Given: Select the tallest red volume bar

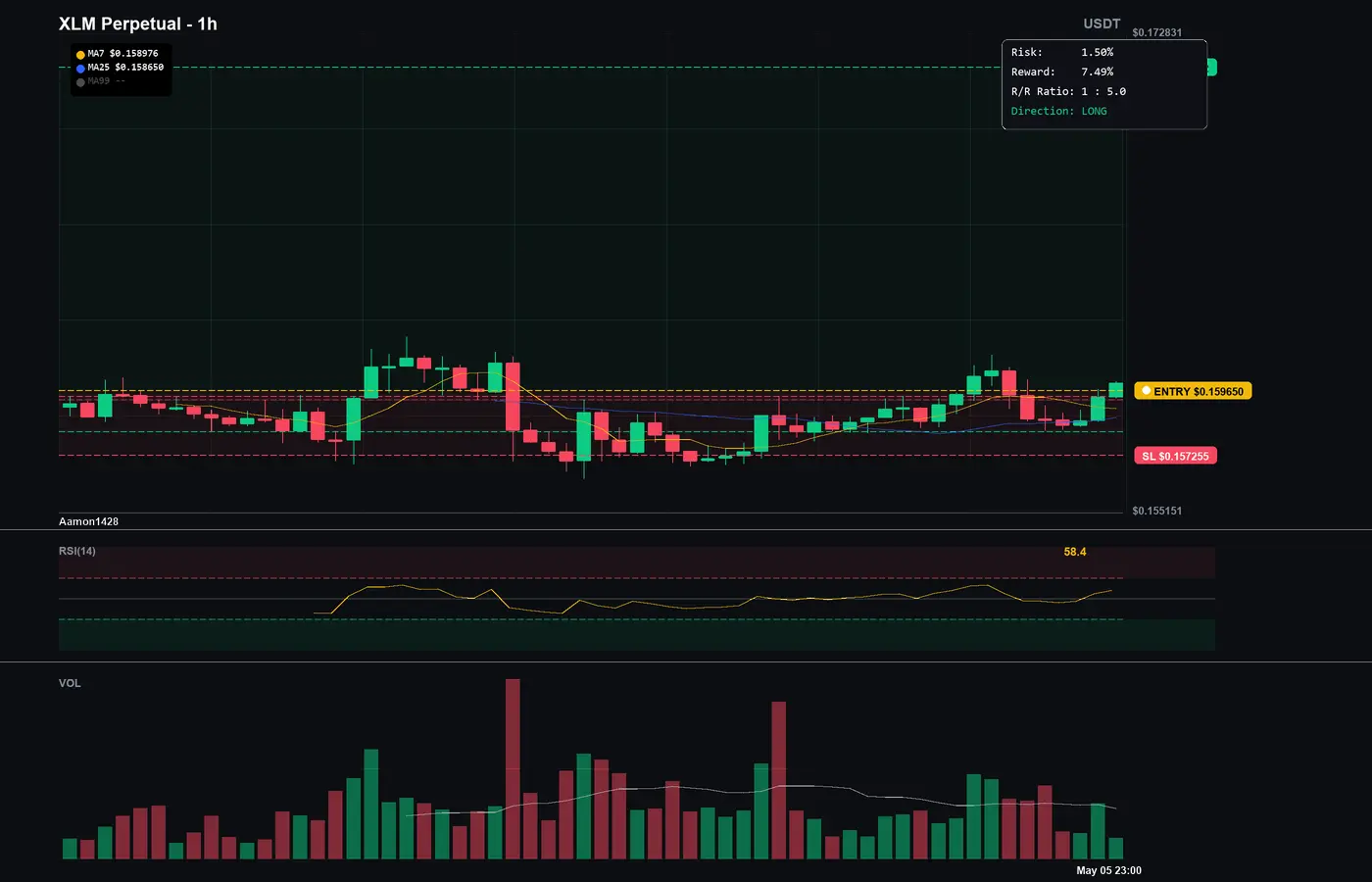Looking at the screenshot, I should (x=513, y=769).
